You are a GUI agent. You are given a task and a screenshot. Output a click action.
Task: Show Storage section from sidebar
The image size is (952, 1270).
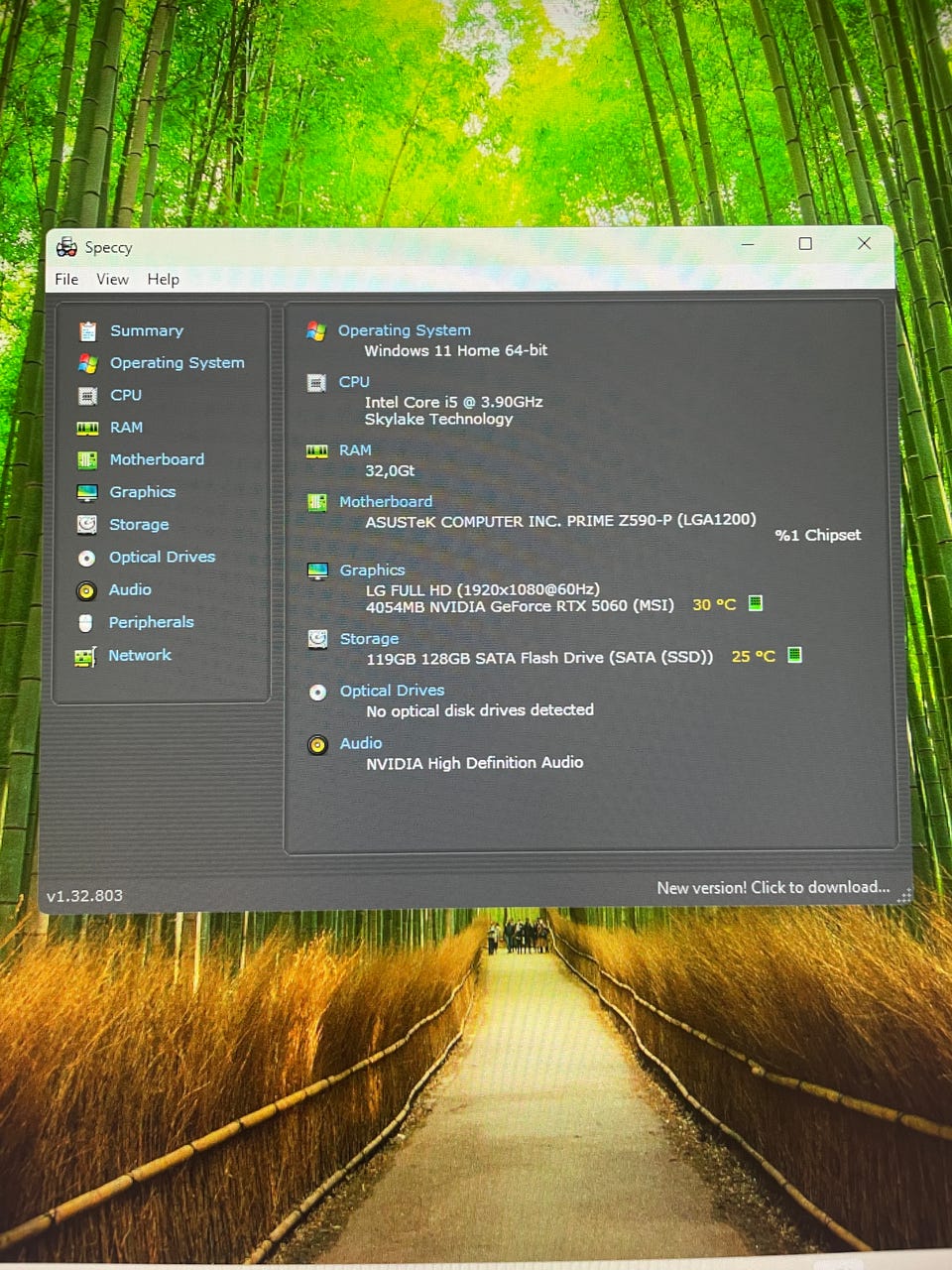tap(139, 525)
